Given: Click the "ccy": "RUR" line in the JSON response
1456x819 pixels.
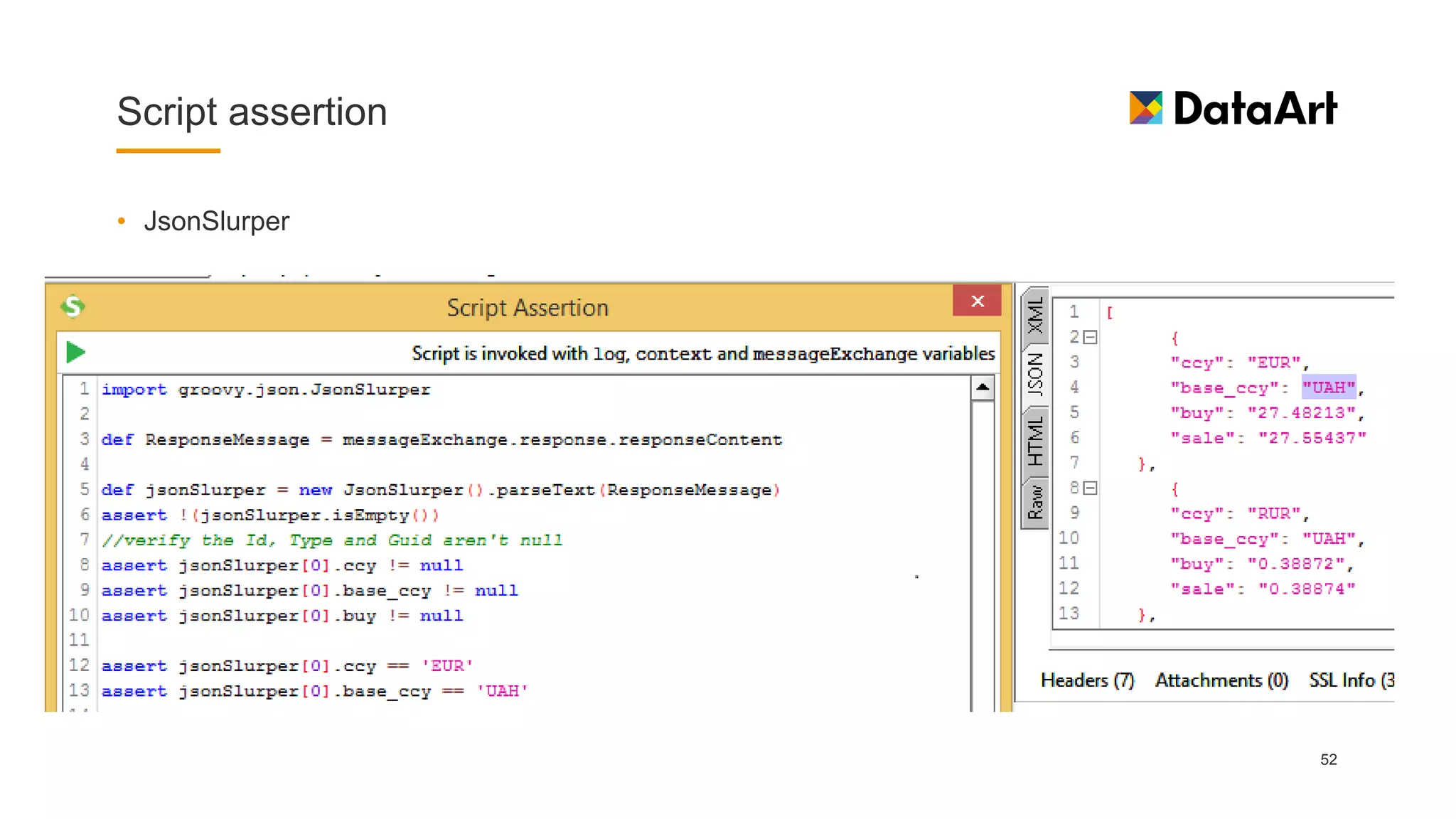Looking at the screenshot, I should tap(1240, 514).
